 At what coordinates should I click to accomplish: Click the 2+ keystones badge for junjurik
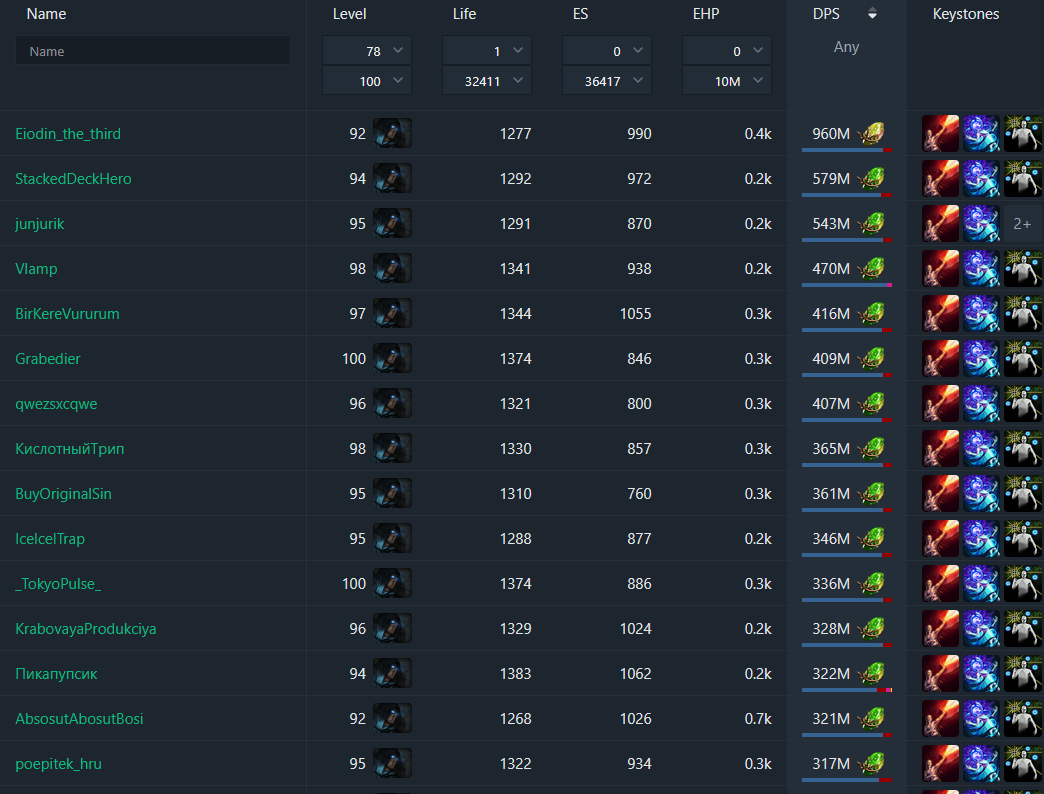(x=1023, y=224)
